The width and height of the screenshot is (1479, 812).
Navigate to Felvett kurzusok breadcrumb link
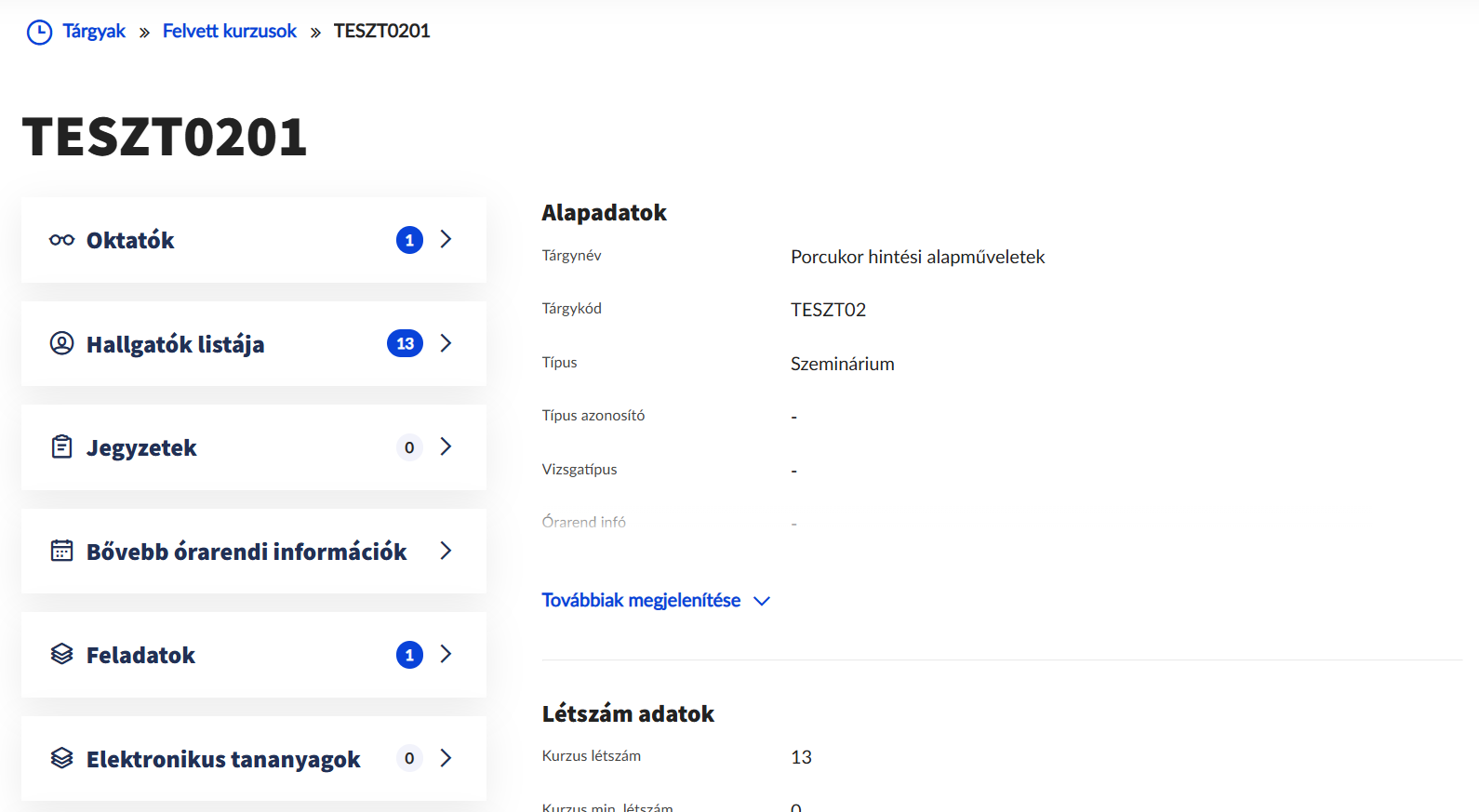[x=229, y=32]
